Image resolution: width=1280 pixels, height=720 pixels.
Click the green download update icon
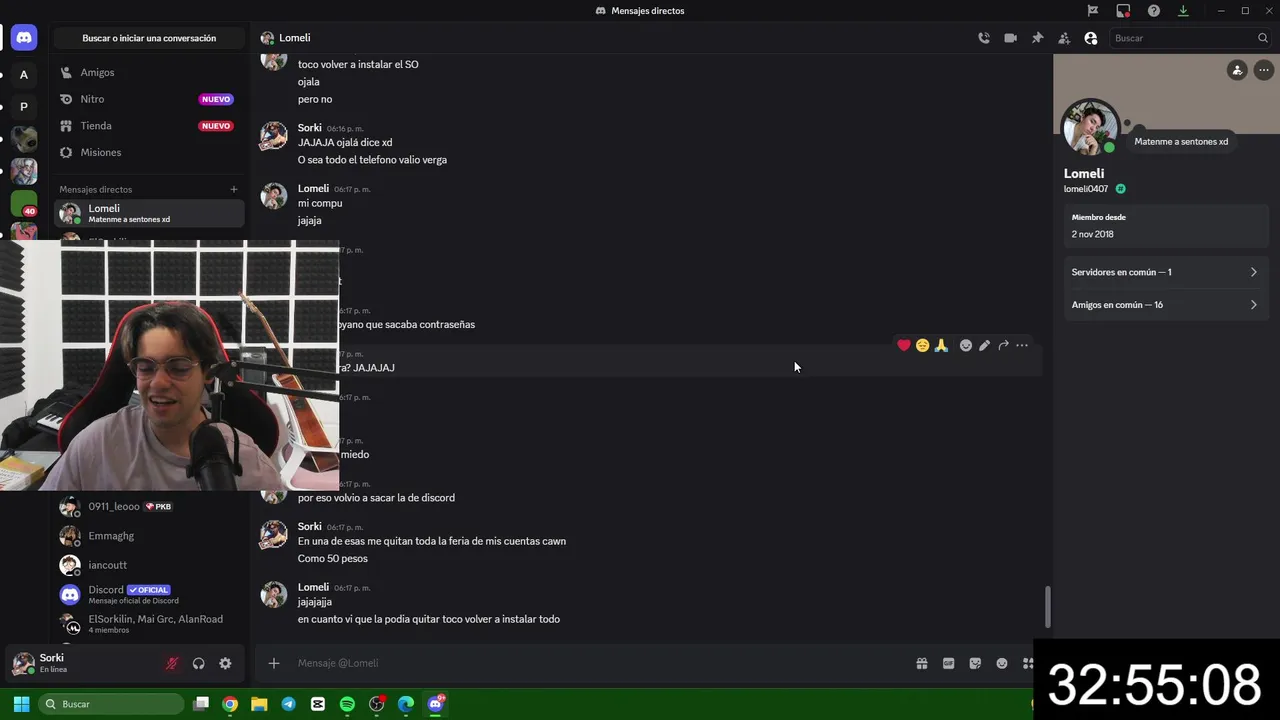click(x=1183, y=11)
